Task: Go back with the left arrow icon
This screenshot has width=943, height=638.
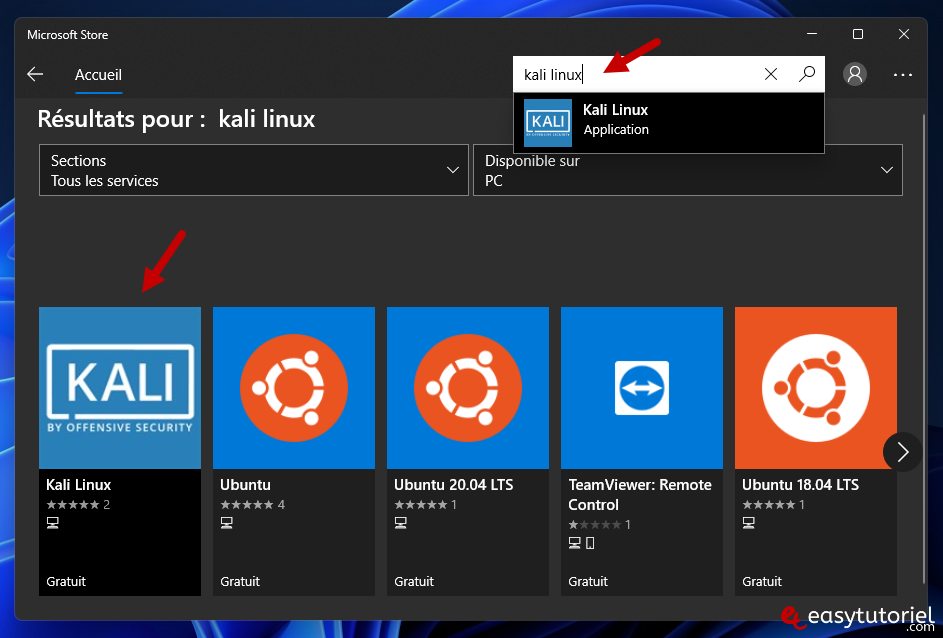Action: [35, 75]
